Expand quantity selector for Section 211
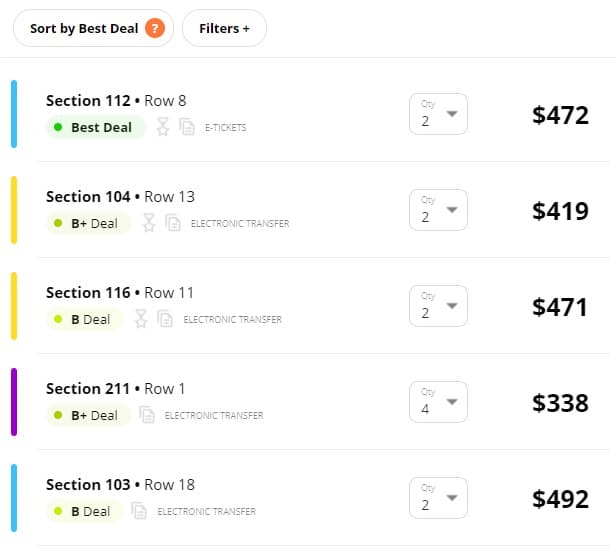616x559 pixels. pyautogui.click(x=438, y=402)
